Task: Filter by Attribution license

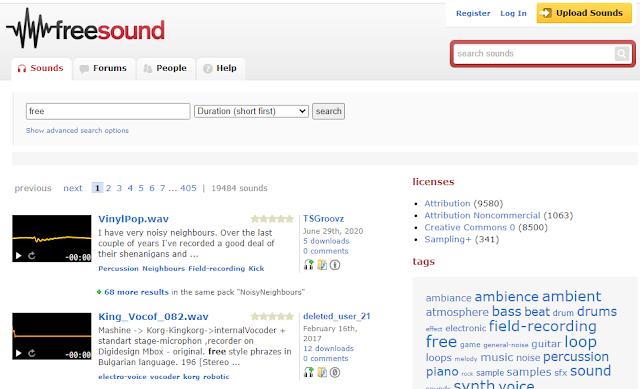Action: click(447, 203)
